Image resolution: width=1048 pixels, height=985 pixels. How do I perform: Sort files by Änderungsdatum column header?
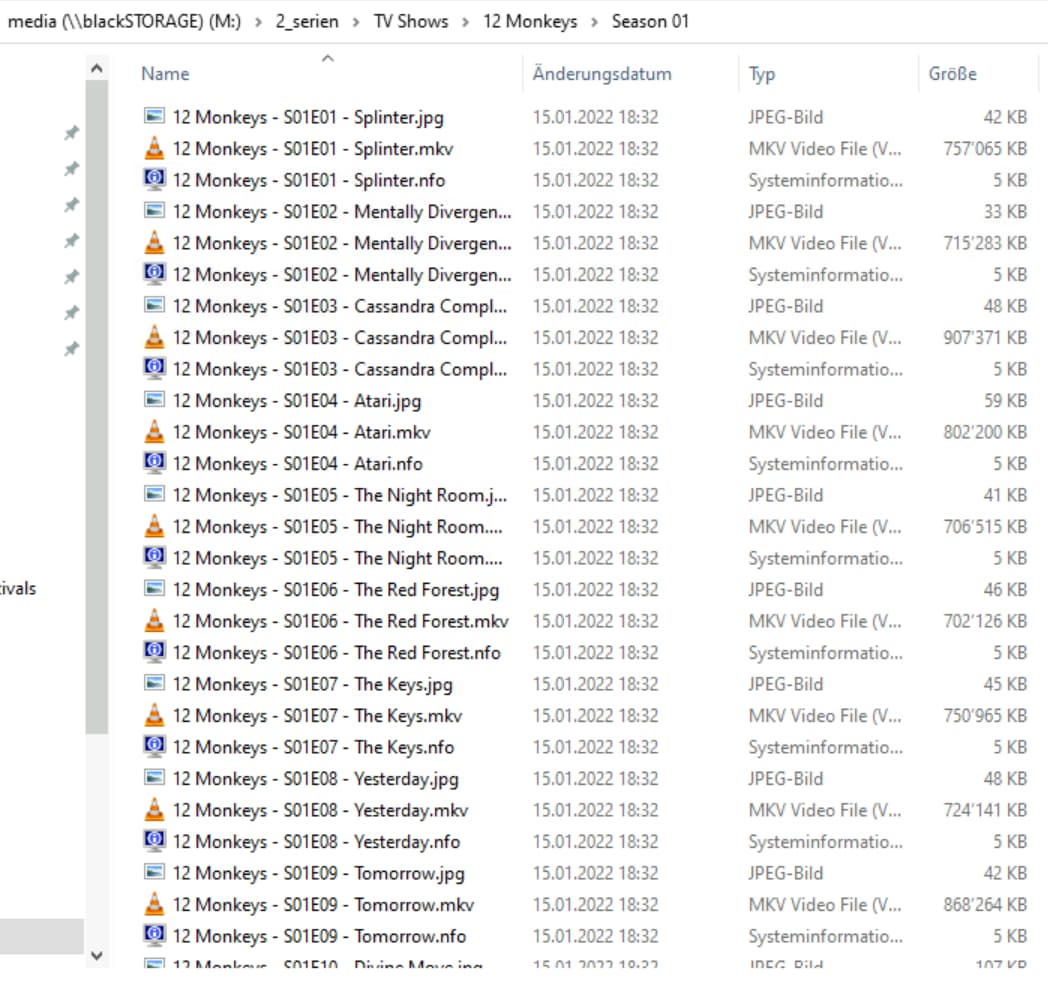click(602, 74)
